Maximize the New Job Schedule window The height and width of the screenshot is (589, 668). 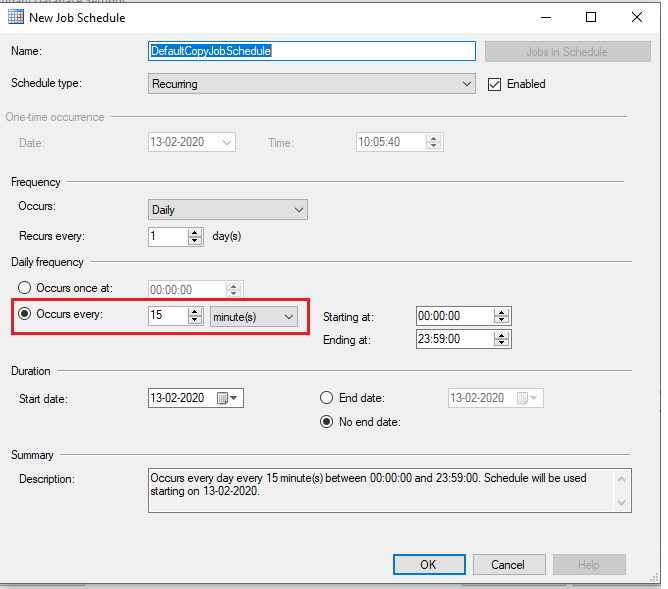(591, 17)
